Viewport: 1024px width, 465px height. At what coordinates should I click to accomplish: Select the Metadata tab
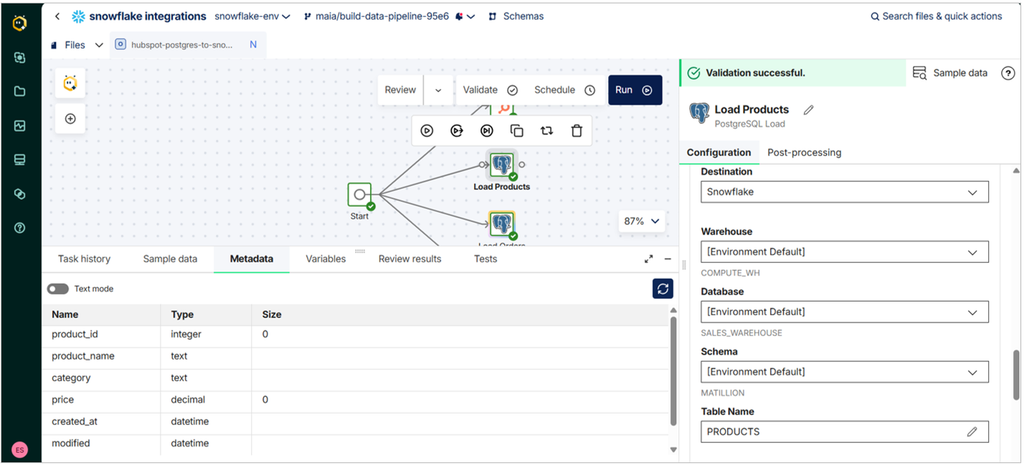point(251,259)
